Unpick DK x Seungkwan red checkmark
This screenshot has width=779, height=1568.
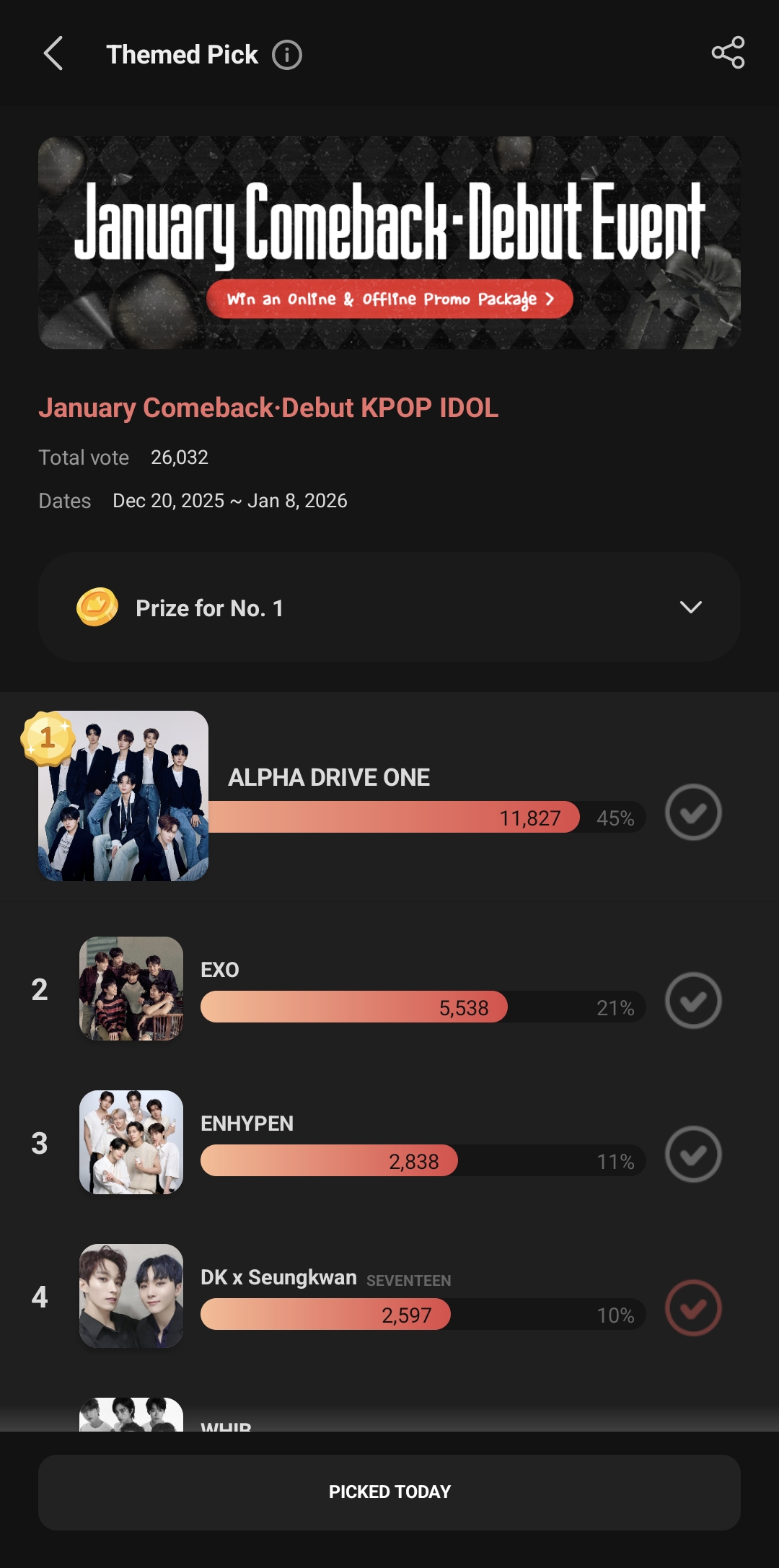pyautogui.click(x=693, y=1308)
